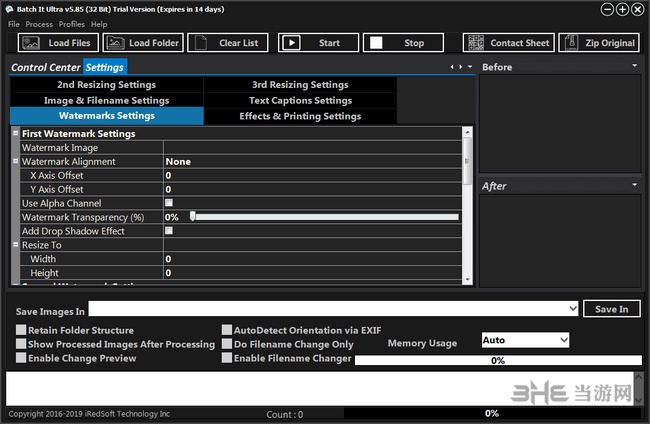
Task: Open the Before panel dropdown arrow
Action: tap(635, 65)
